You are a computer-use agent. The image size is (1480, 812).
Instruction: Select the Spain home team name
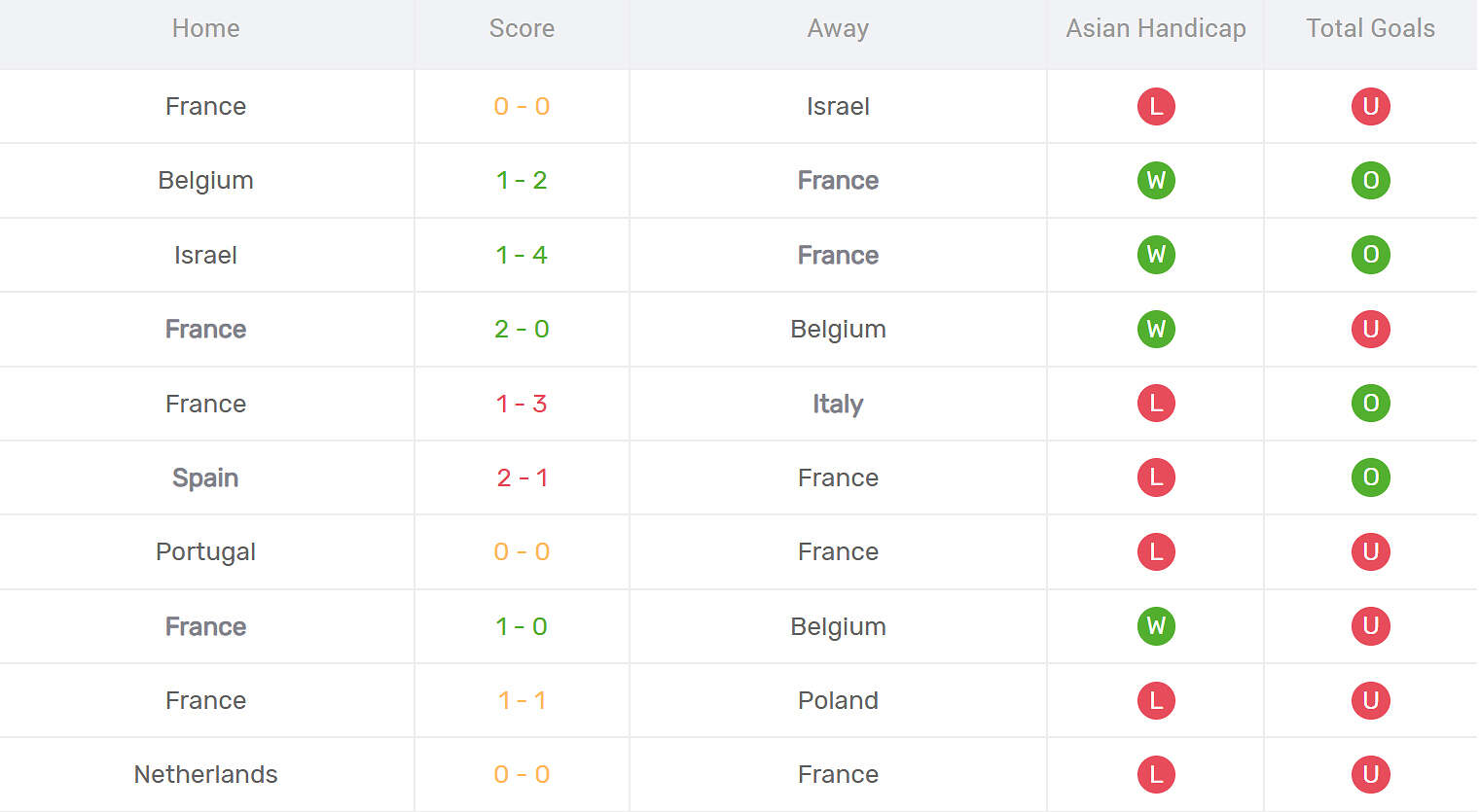click(205, 477)
